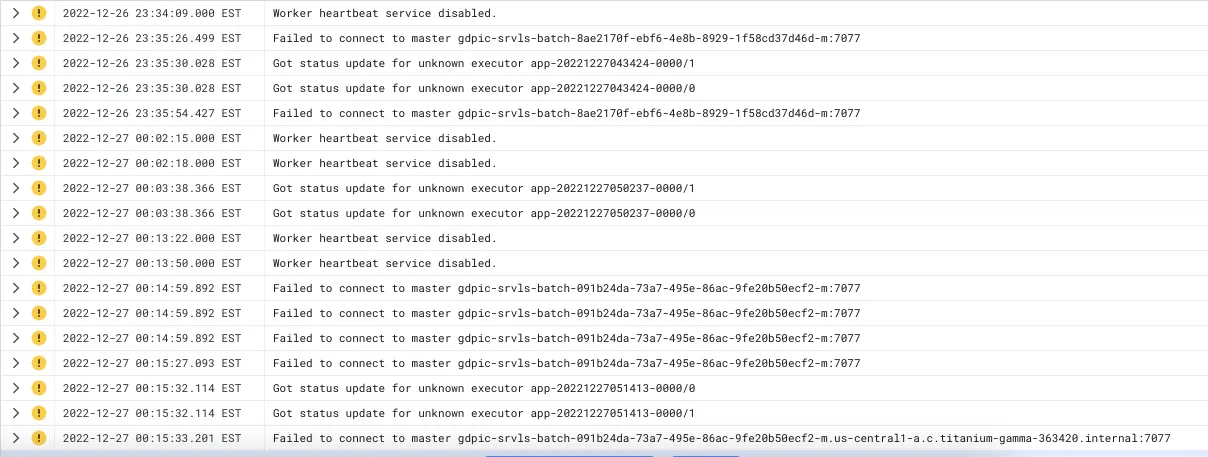Click warning icon beside the 23:35:54.427 entry
Screen dimensions: 1208x457
(38, 113)
